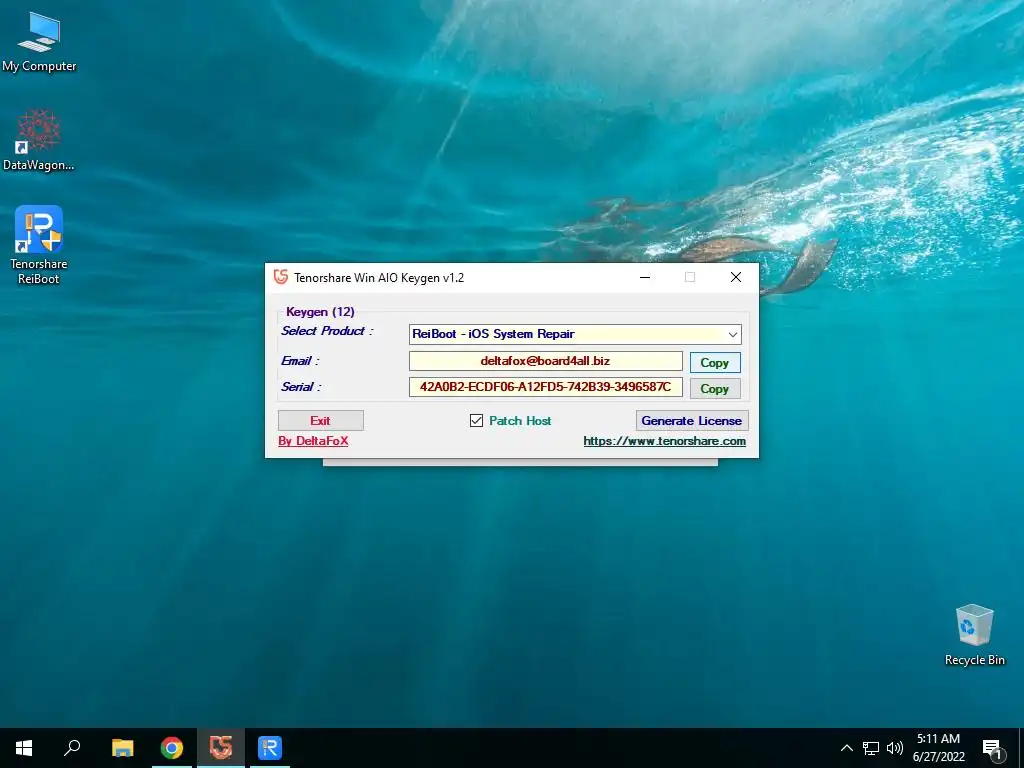Click the Keygen (12) group label

(x=320, y=312)
